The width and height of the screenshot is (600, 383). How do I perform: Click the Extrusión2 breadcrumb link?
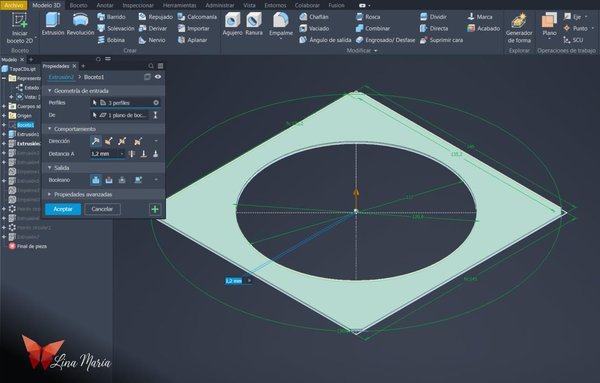(x=61, y=77)
